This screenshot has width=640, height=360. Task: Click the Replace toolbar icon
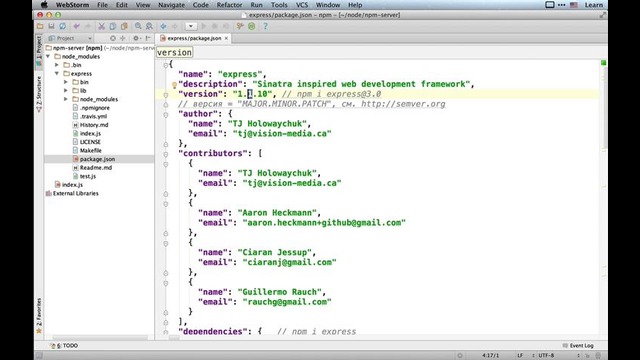[149, 26]
